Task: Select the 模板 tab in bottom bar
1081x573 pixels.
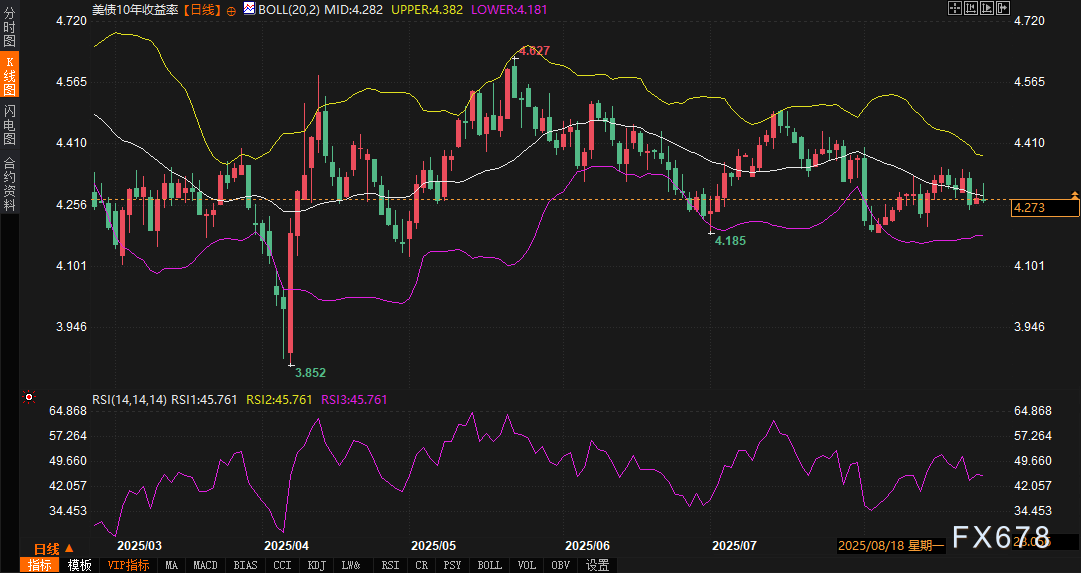Action: click(80, 565)
